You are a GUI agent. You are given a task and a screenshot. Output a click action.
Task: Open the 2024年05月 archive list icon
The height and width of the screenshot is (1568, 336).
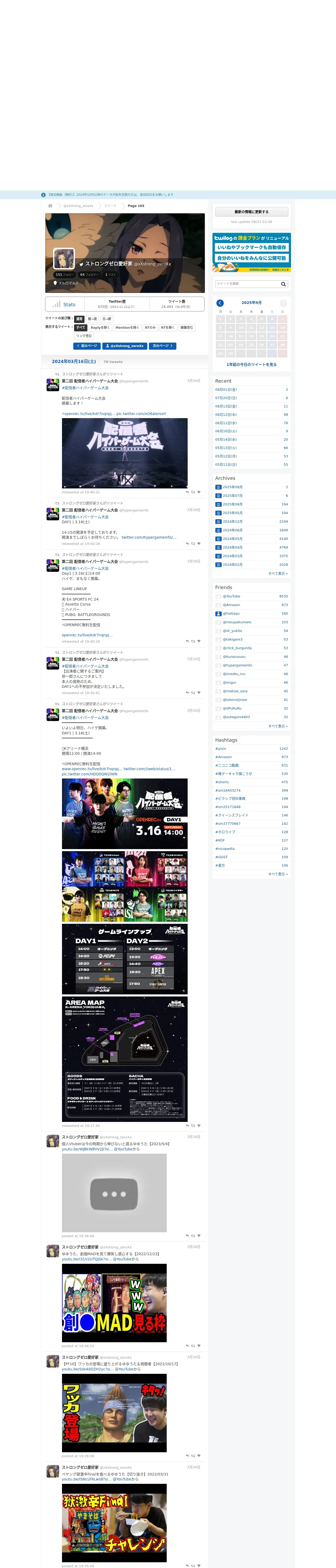pyautogui.click(x=218, y=539)
